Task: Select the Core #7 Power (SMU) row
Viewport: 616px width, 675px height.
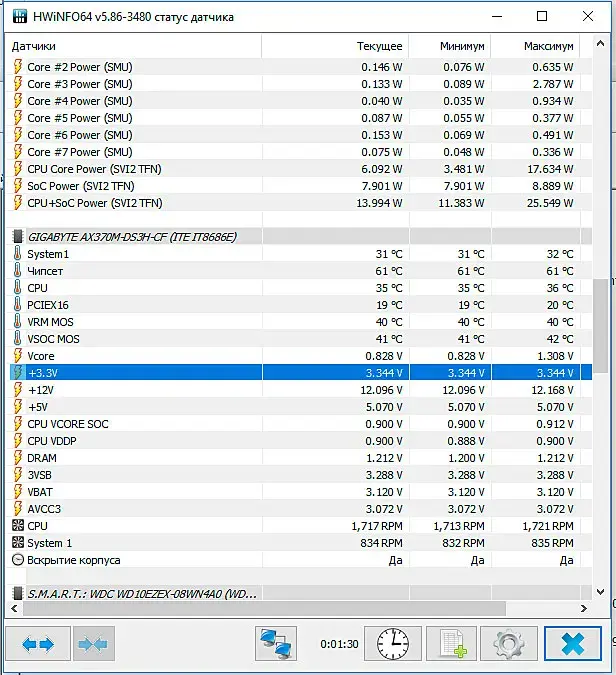Action: pyautogui.click(x=299, y=152)
